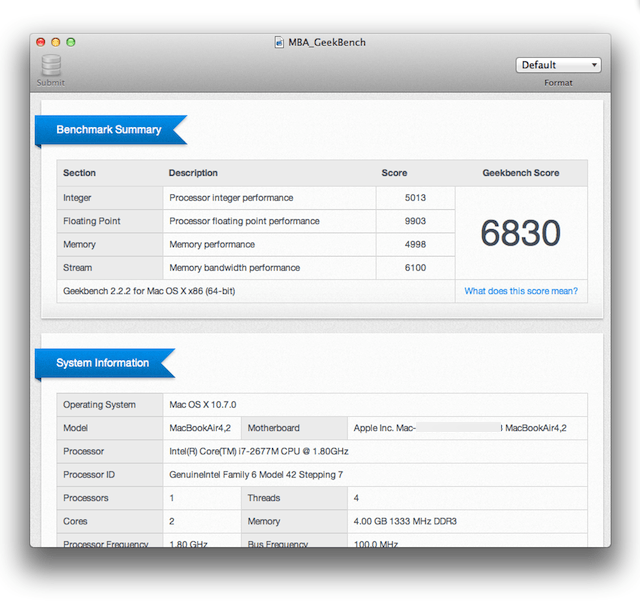Click the Section column header

(x=79, y=173)
